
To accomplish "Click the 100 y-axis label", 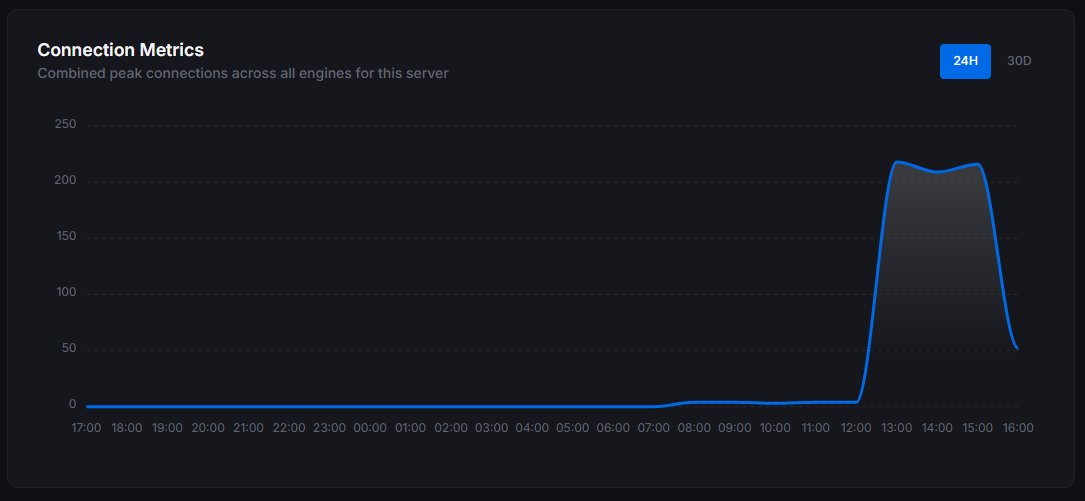I will [x=65, y=293].
